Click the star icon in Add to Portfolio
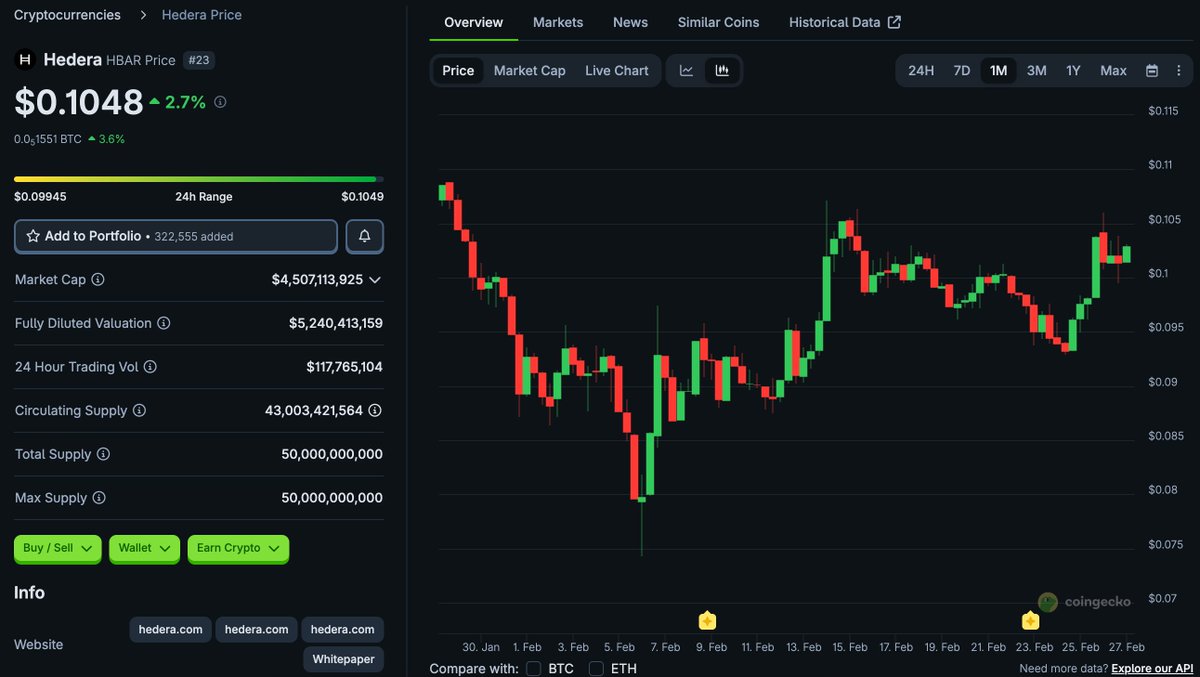1200x677 pixels. (x=33, y=236)
